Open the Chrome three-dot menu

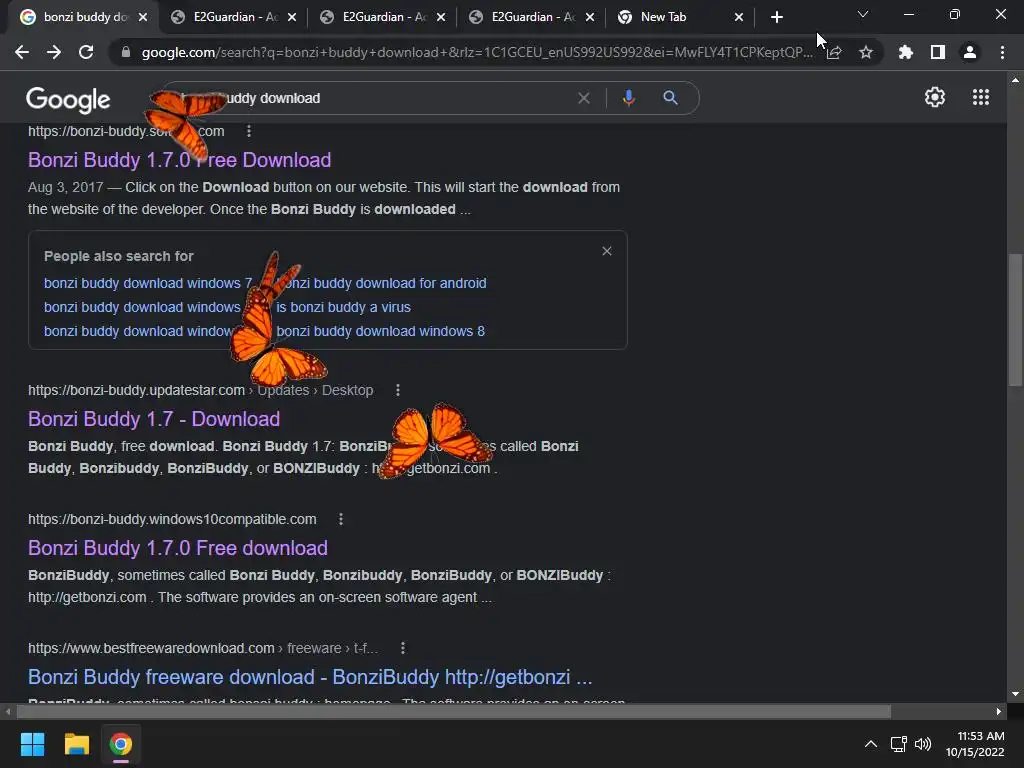pyautogui.click(x=1002, y=52)
